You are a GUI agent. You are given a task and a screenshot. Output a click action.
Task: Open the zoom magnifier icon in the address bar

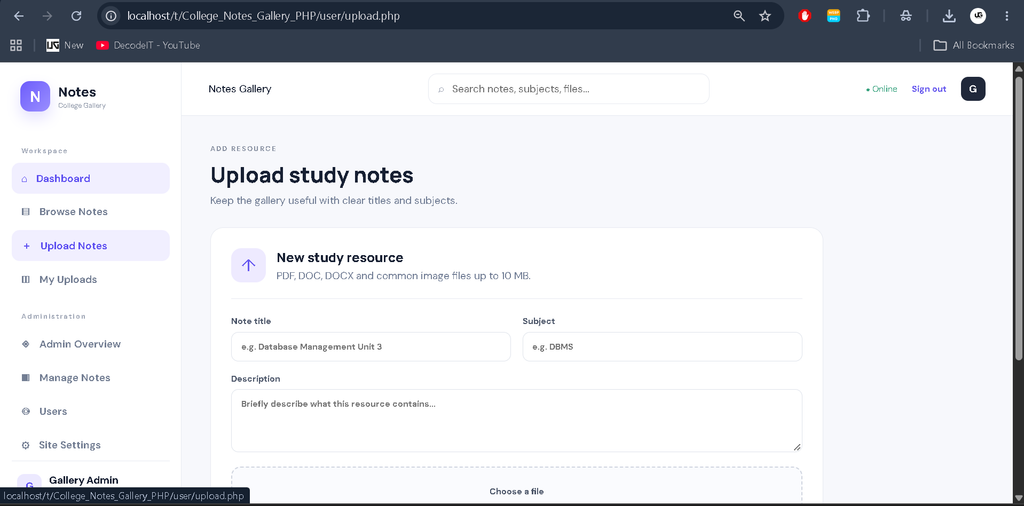(739, 16)
